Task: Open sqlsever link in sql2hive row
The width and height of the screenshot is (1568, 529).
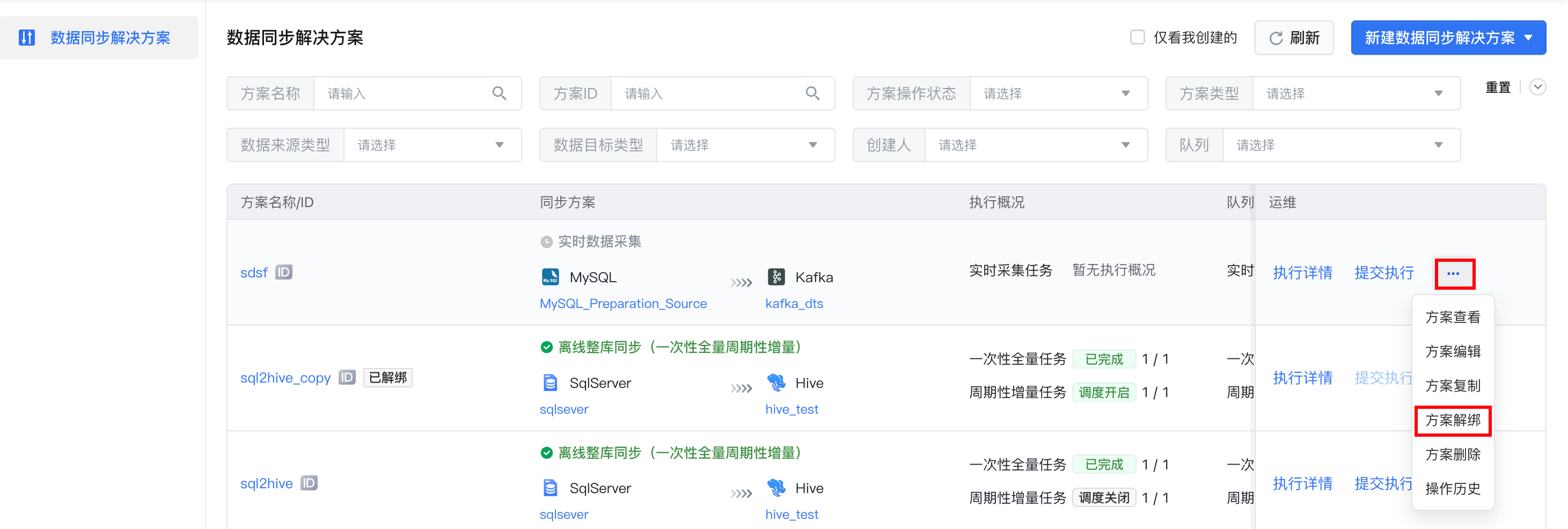Action: tap(565, 515)
